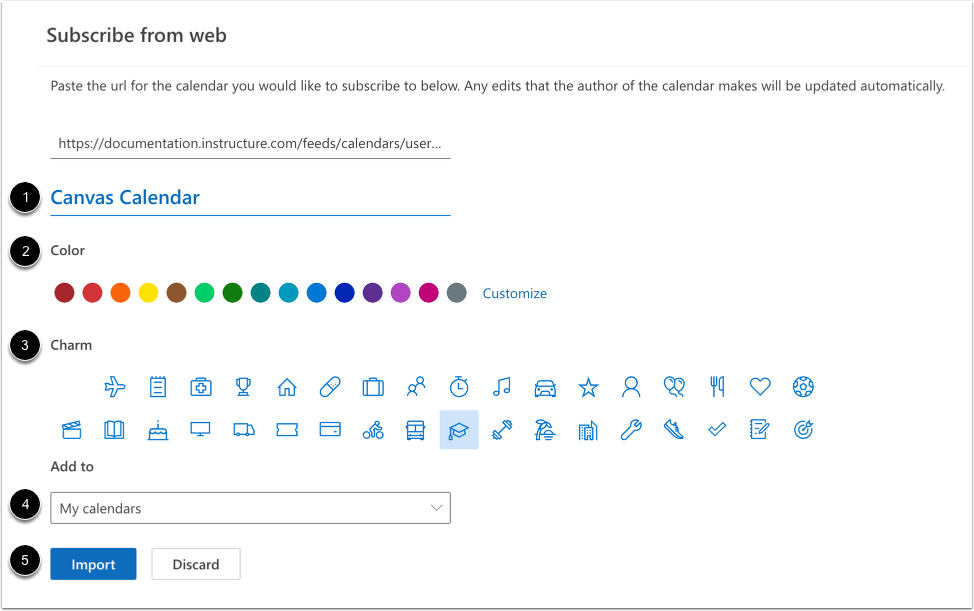
Task: Open the Customize color link
Action: pos(514,293)
